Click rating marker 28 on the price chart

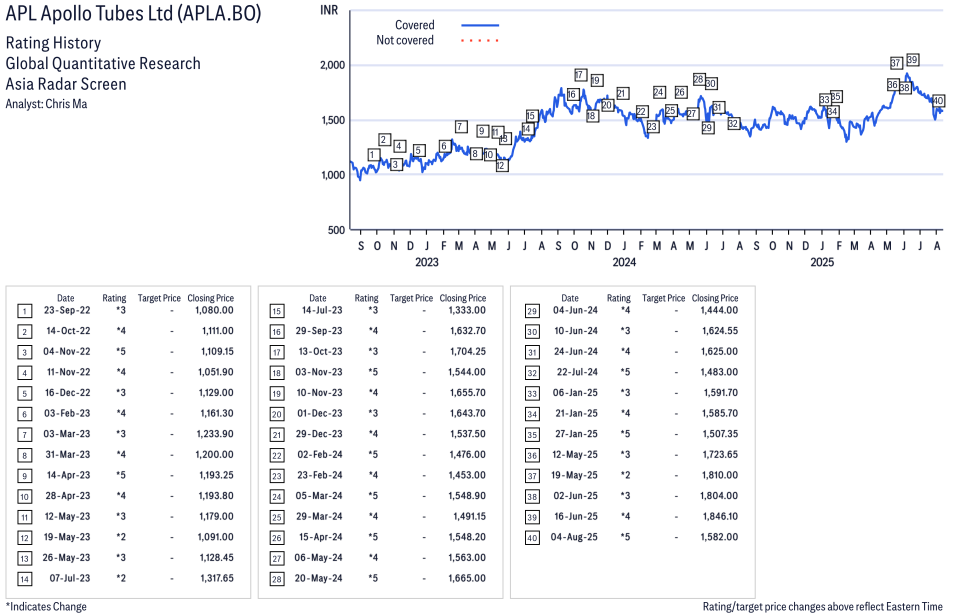point(698,79)
